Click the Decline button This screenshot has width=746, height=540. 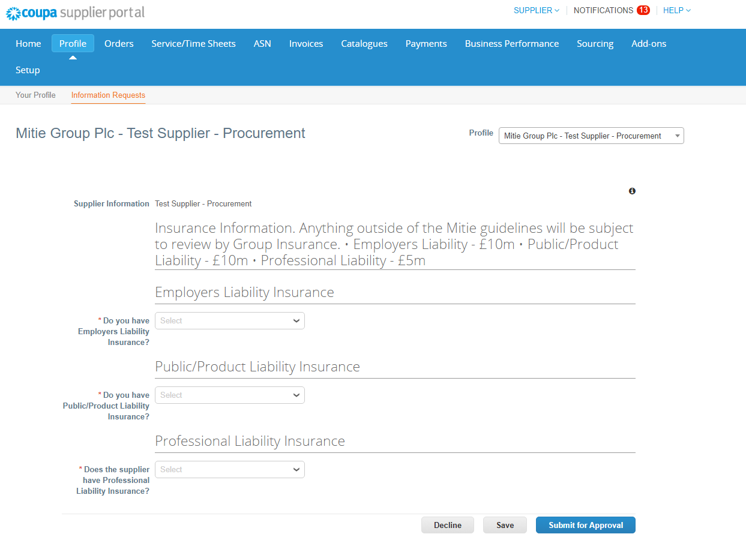(447, 525)
